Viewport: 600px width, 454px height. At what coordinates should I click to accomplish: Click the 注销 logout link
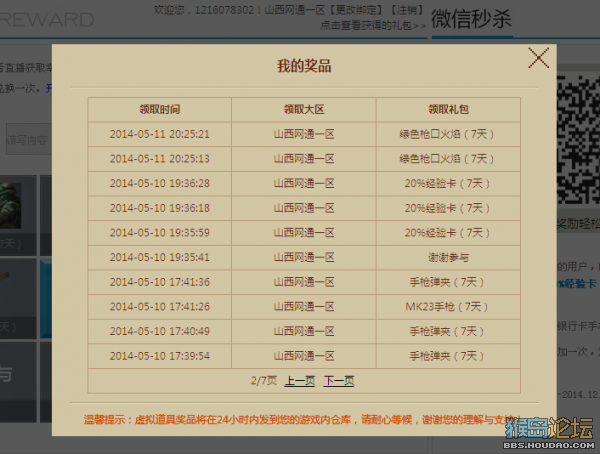[407, 10]
